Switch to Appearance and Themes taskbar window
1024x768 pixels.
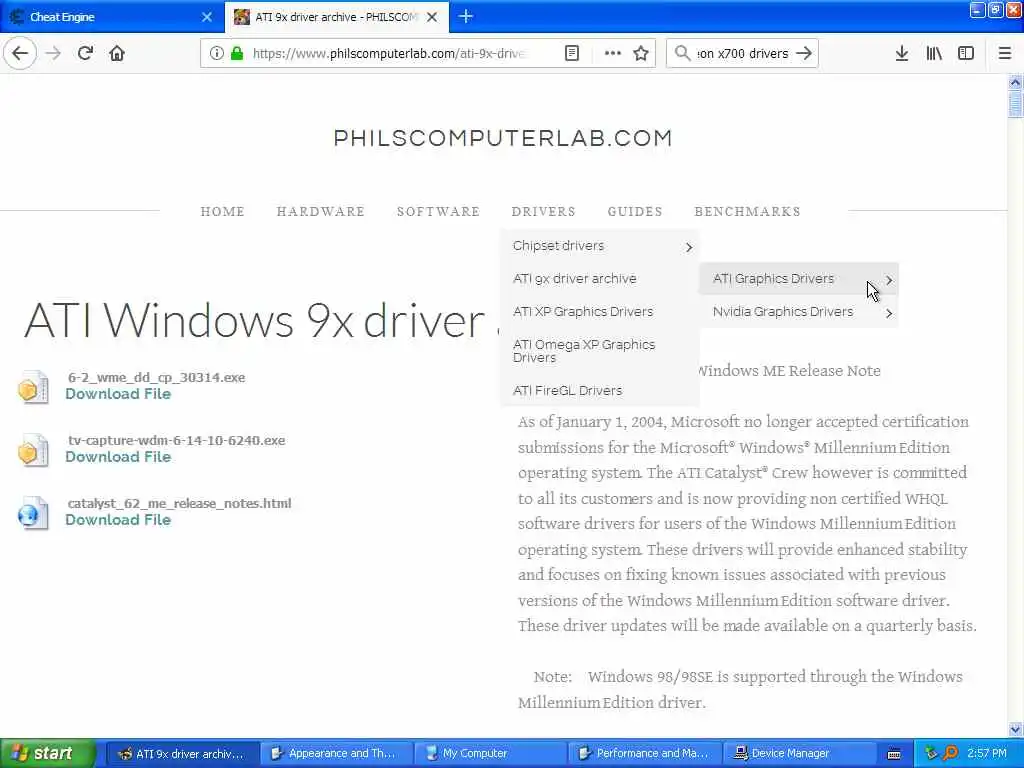[336, 754]
